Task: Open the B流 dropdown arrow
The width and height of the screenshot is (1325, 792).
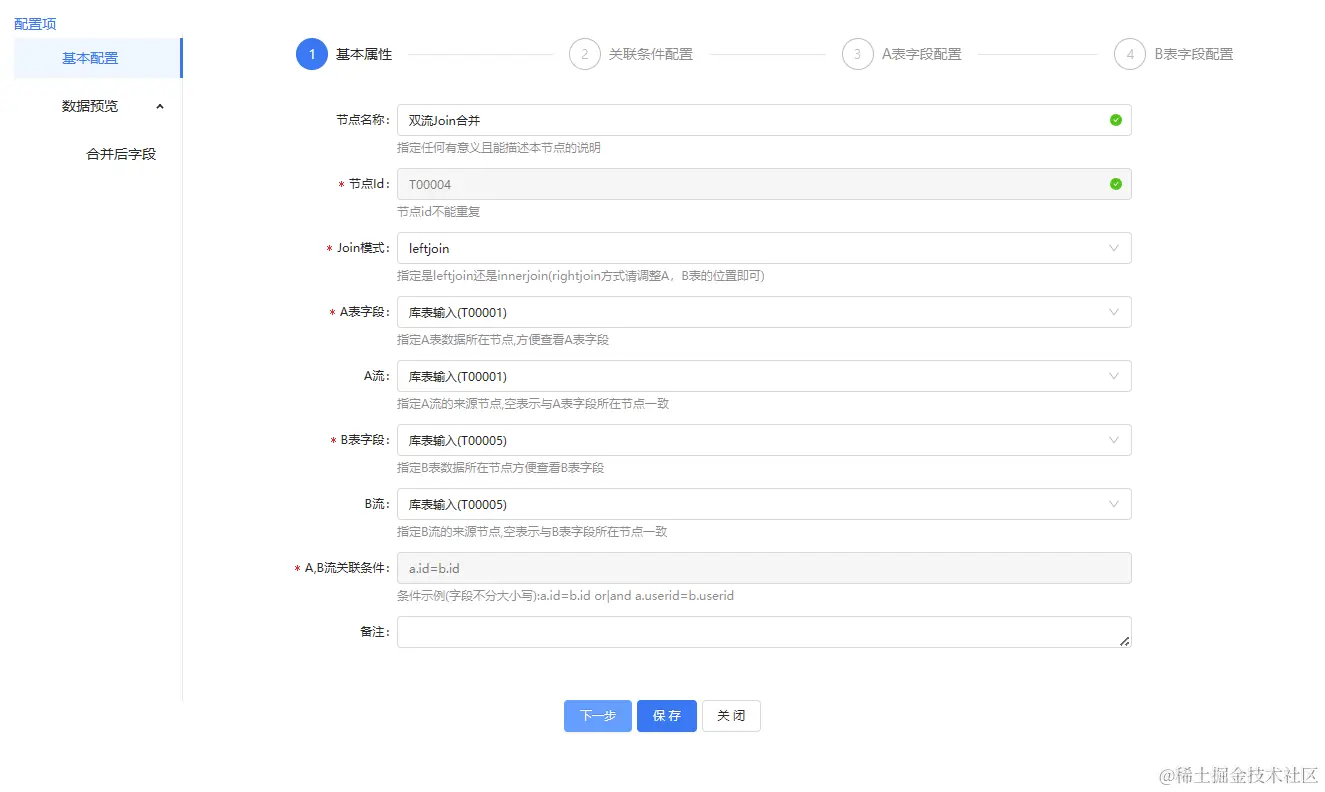Action: click(1114, 504)
